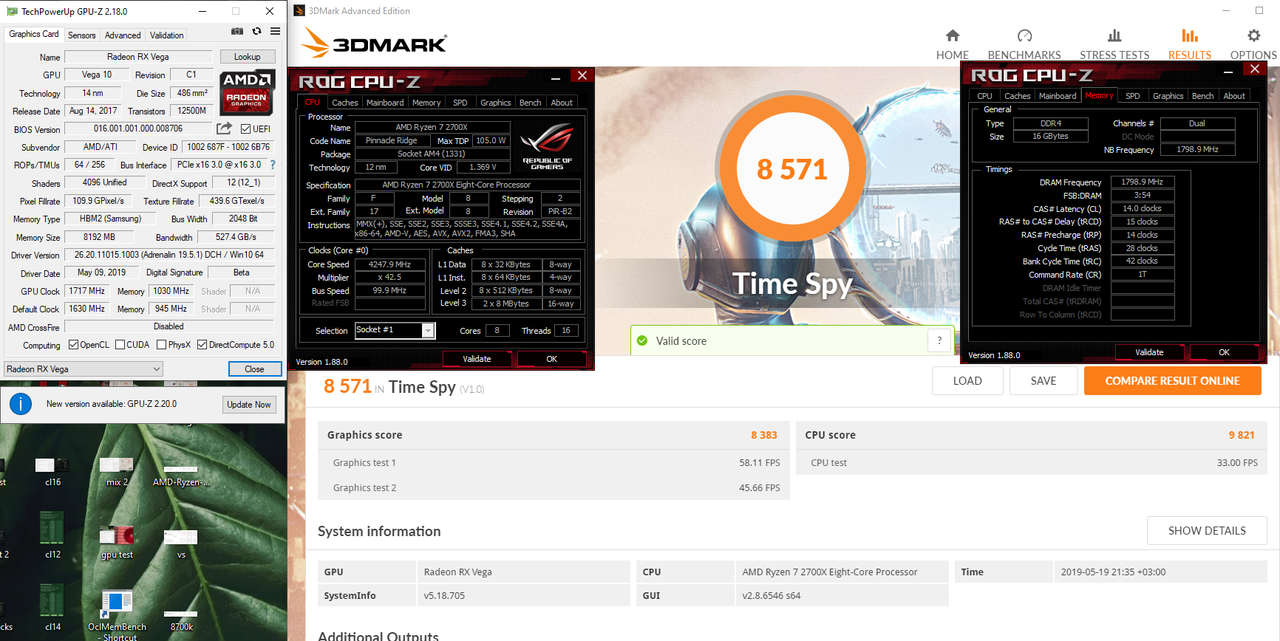
Task: Click the blue info icon in update notice
Action: (x=19, y=404)
